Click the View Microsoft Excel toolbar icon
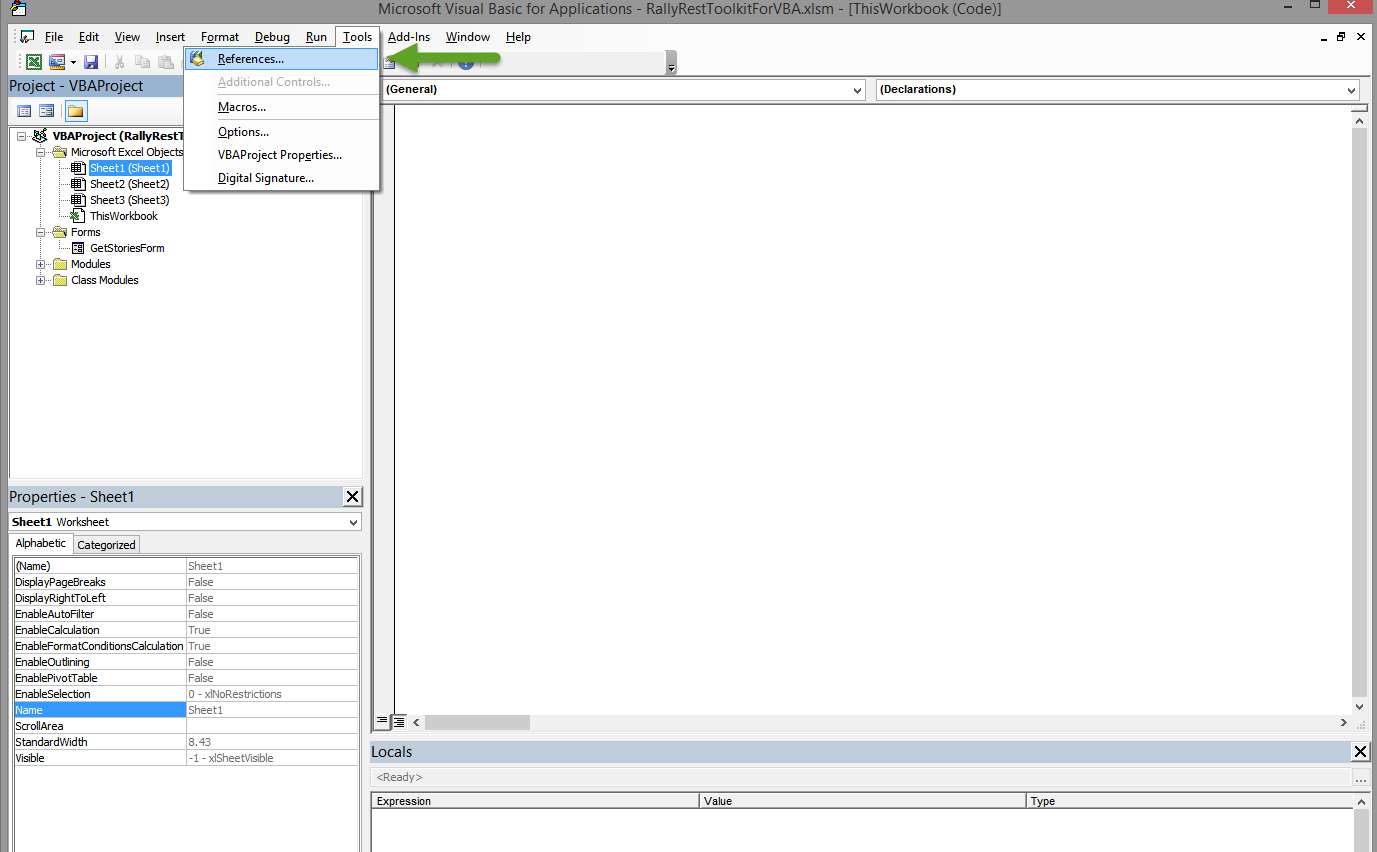Image resolution: width=1377 pixels, height=852 pixels. [x=34, y=61]
